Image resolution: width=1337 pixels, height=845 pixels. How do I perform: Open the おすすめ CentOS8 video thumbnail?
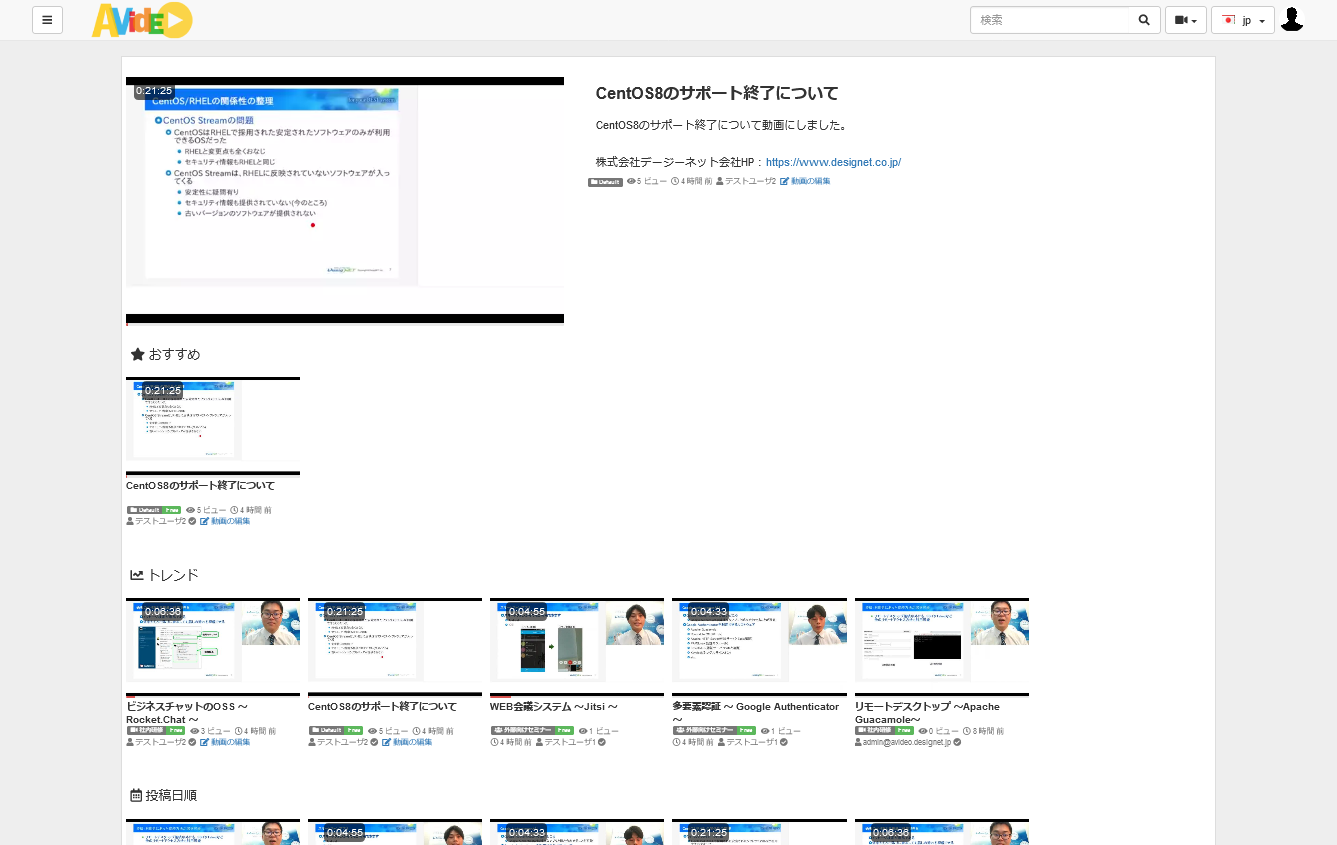pyautogui.click(x=213, y=427)
